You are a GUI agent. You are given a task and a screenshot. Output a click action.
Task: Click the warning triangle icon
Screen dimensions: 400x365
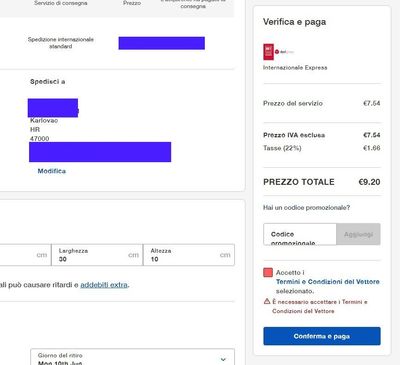(267, 301)
